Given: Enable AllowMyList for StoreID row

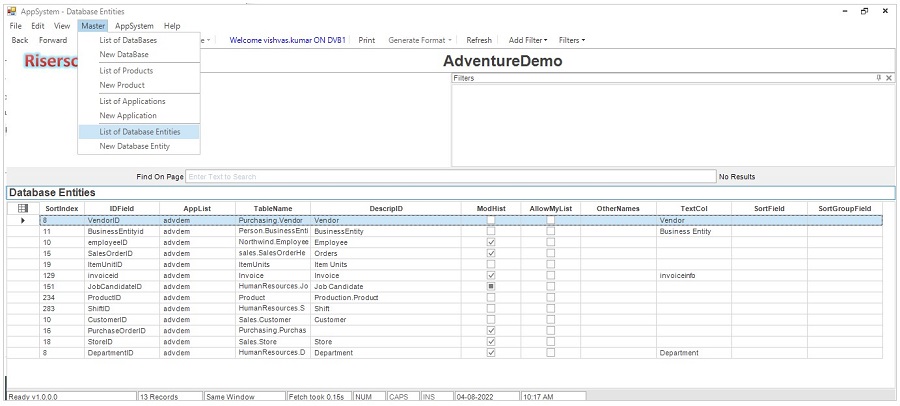Looking at the screenshot, I should 550,342.
